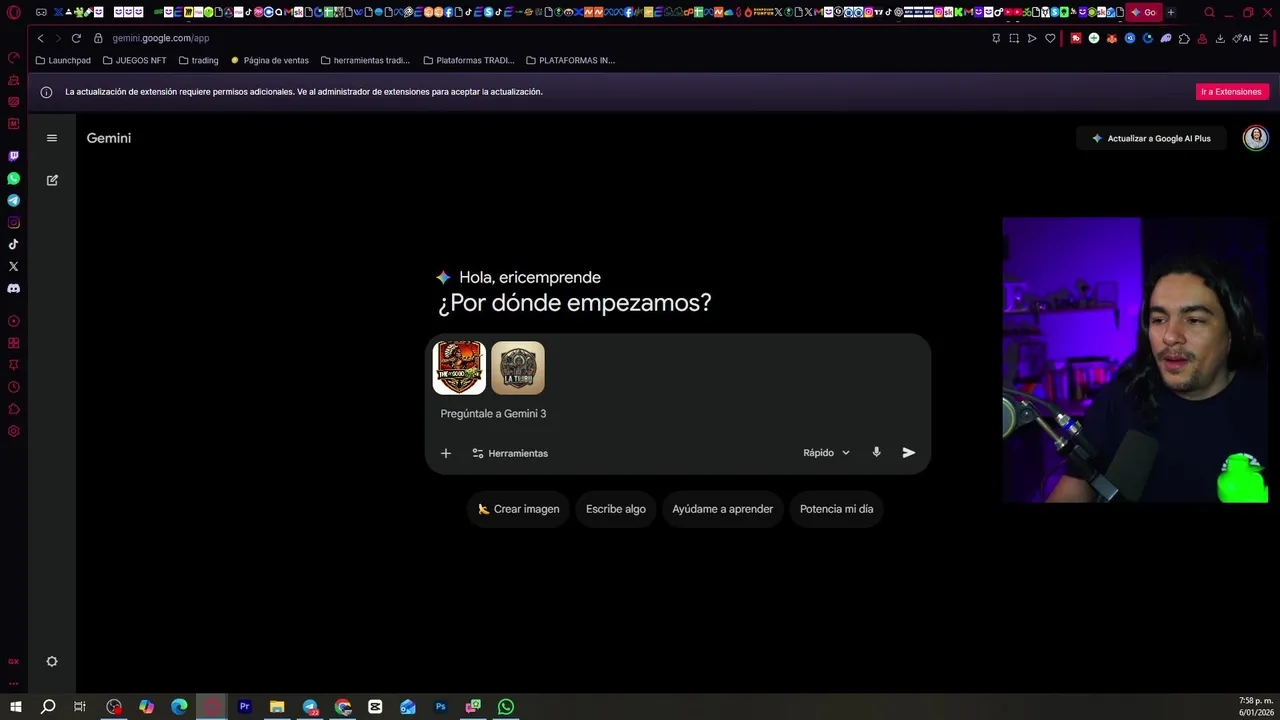Open TikTok in the Opera sidebar

(13, 244)
